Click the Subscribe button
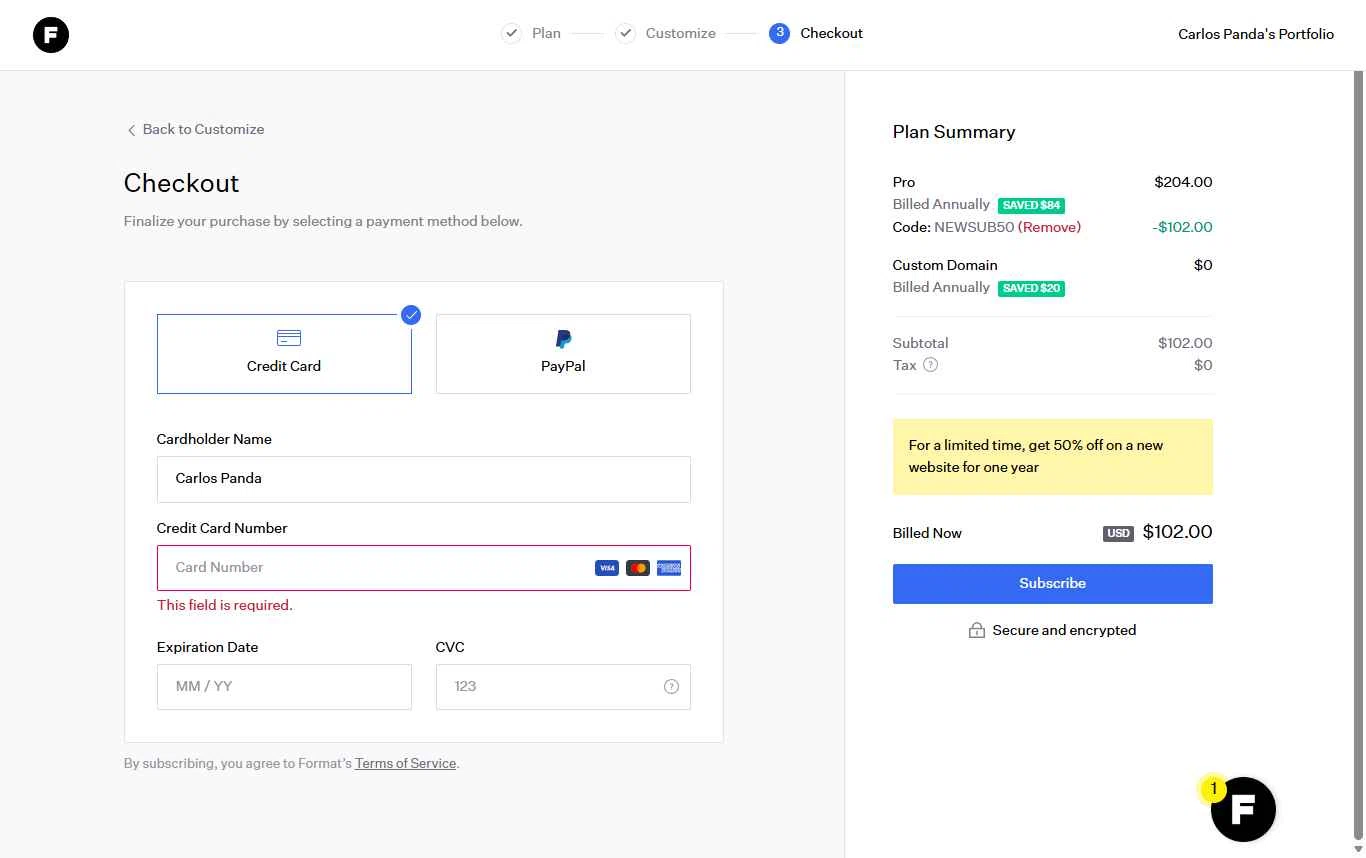 [x=1053, y=584]
